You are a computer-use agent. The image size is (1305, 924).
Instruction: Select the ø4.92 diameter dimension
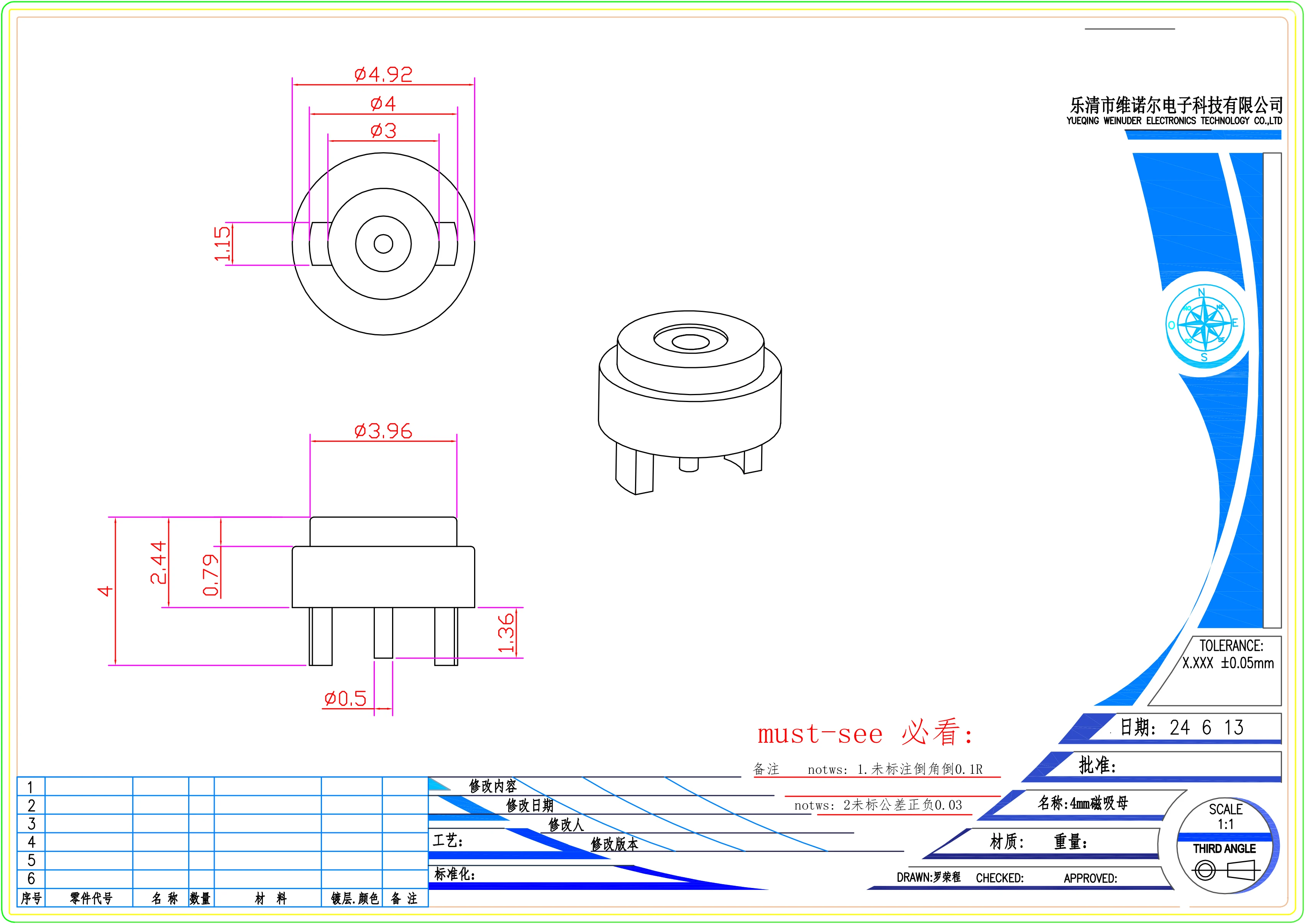click(x=383, y=74)
